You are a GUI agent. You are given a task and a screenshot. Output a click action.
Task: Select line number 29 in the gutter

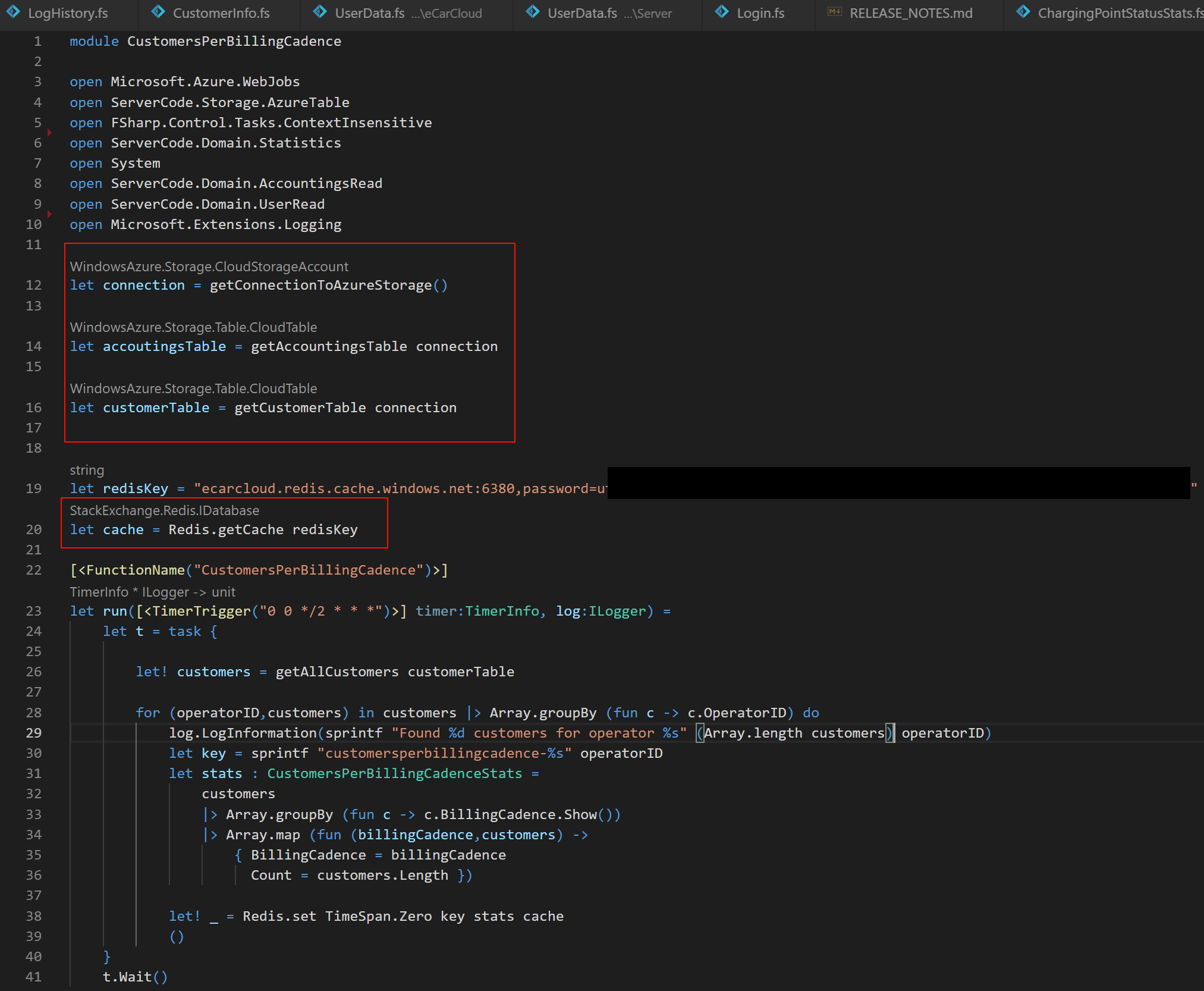(34, 733)
